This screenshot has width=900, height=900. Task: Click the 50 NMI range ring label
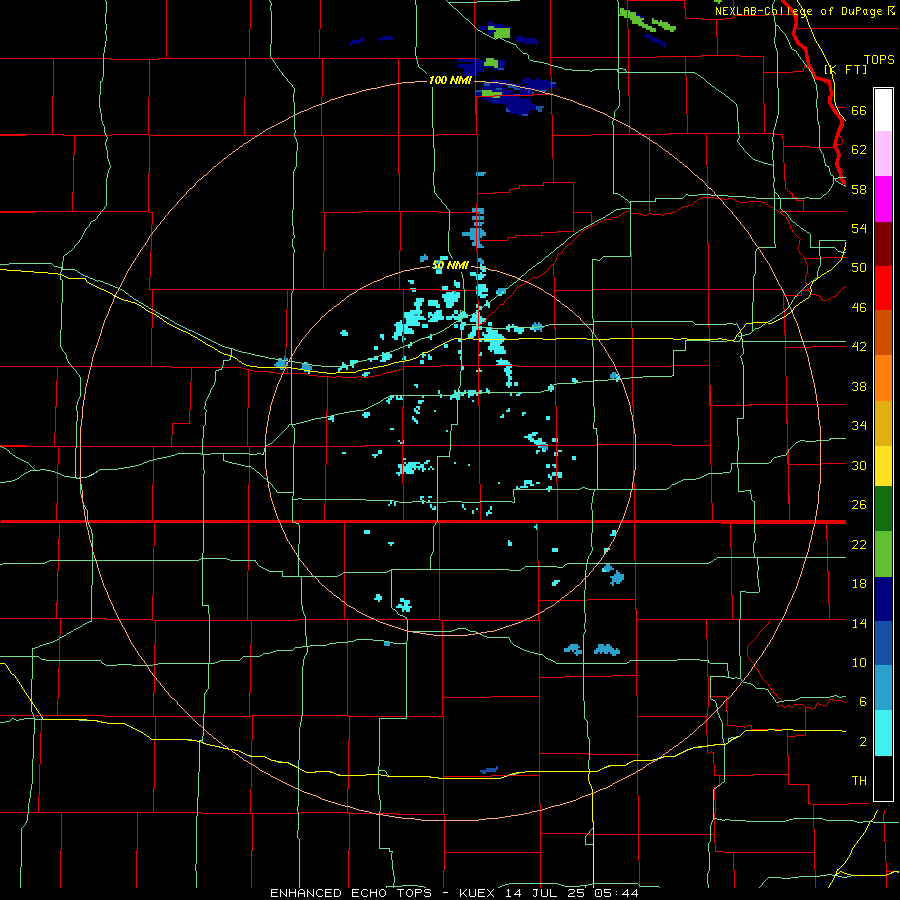(x=450, y=265)
